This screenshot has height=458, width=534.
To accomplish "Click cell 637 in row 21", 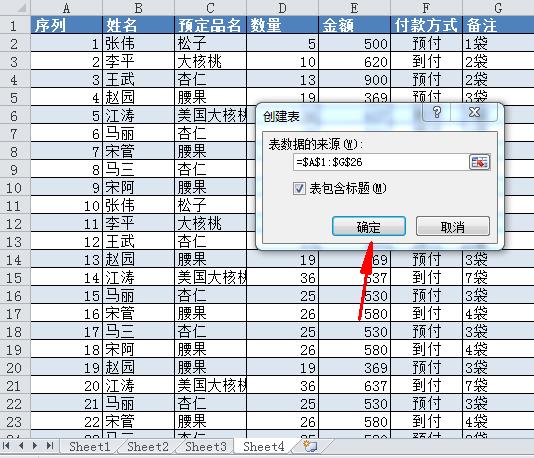I will point(354,385).
